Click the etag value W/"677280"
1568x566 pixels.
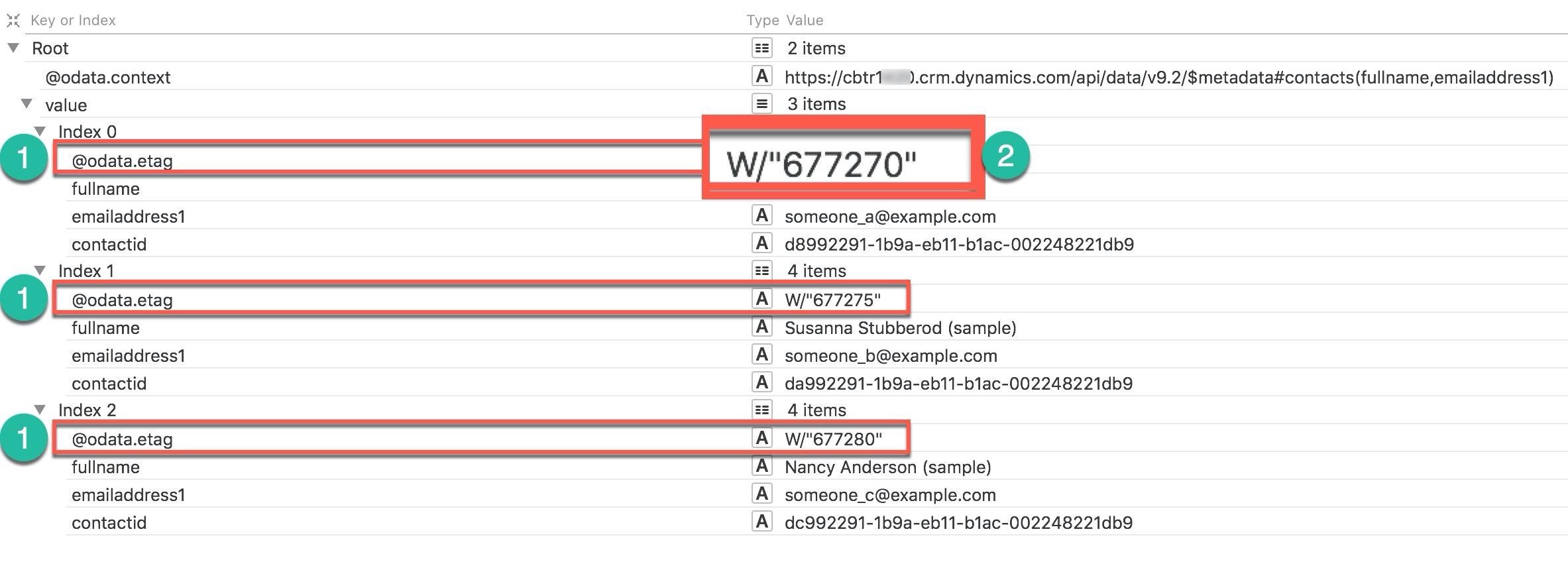833,439
